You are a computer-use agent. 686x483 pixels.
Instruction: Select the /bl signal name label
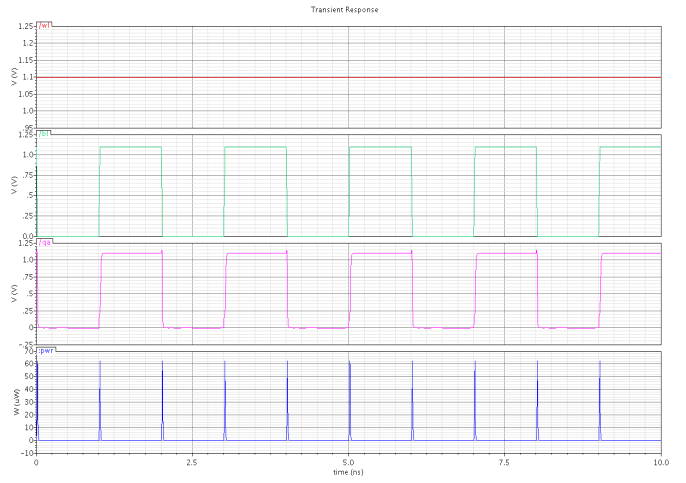click(x=45, y=133)
